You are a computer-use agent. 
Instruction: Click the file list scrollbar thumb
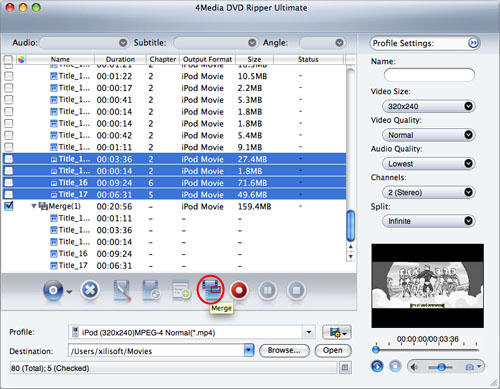pos(350,225)
